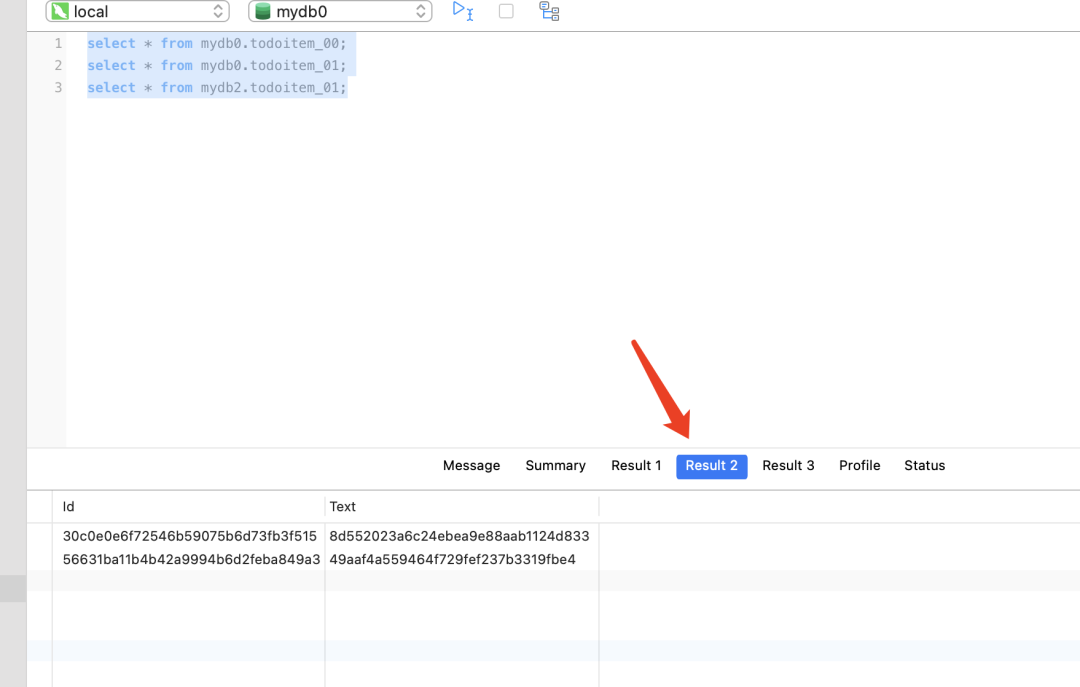Click the local connection icon
This screenshot has width=1080, height=687.
coord(61,11)
